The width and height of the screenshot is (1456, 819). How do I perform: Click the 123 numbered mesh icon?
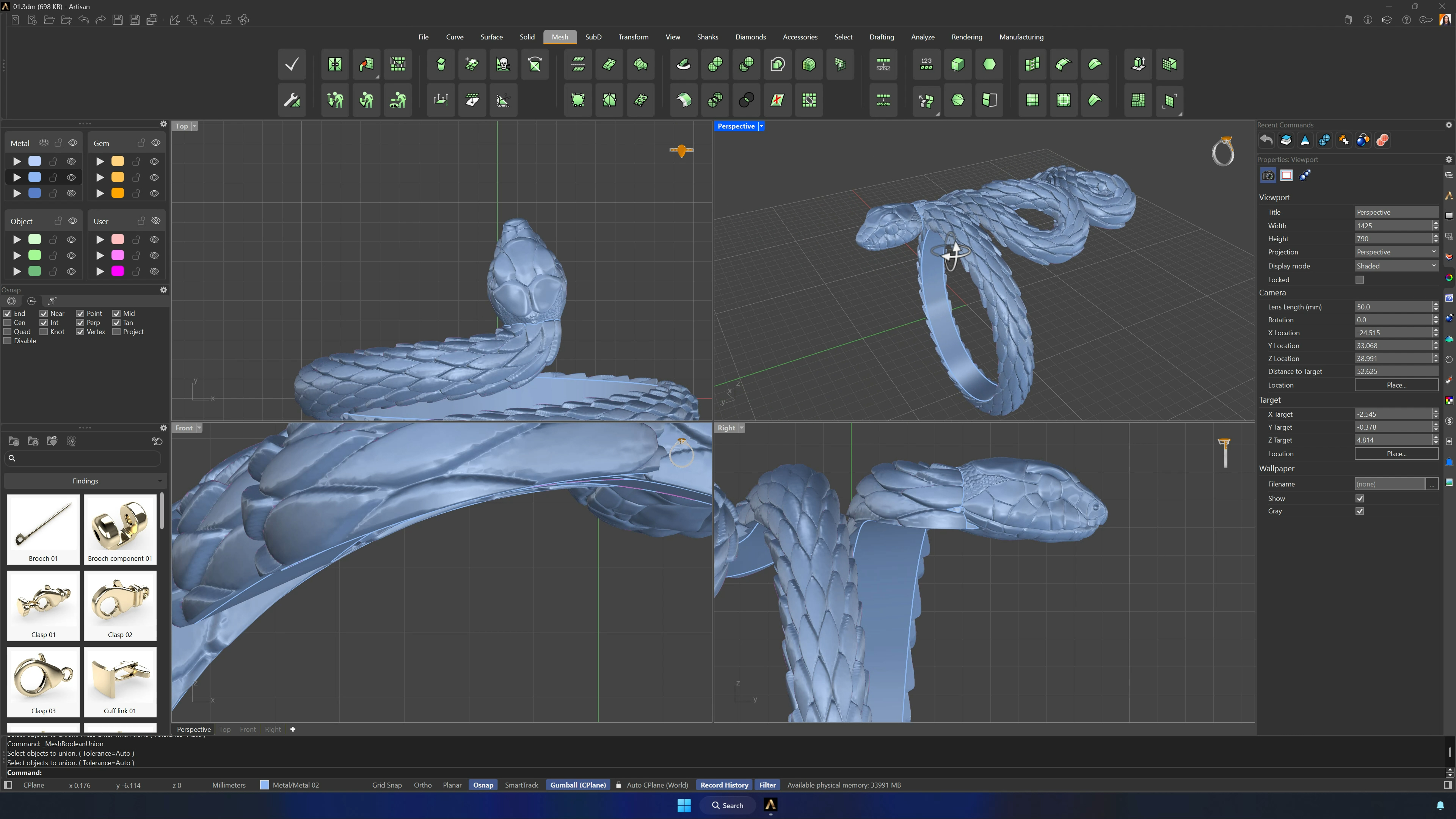(x=926, y=64)
